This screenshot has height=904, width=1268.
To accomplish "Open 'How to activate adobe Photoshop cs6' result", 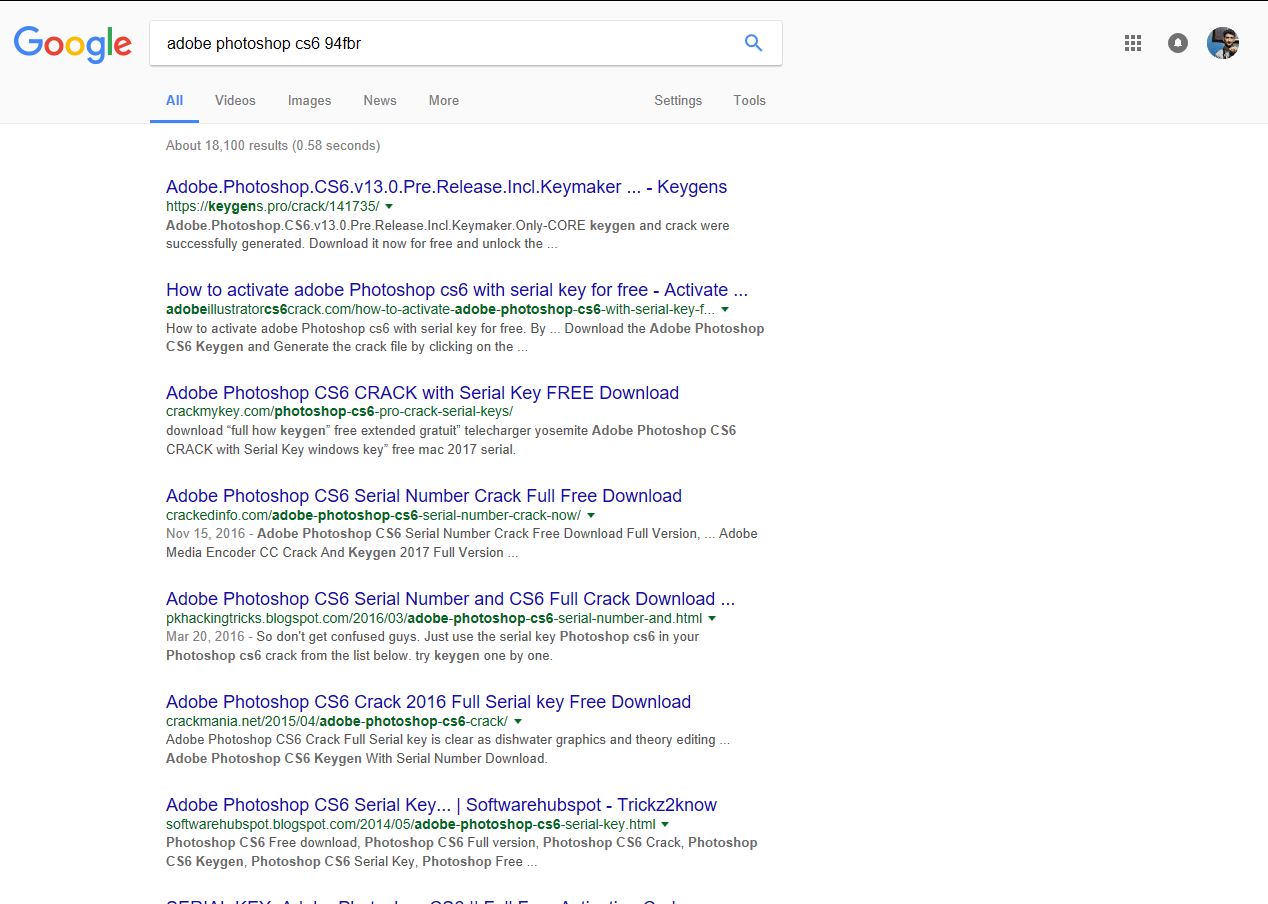I will [457, 290].
